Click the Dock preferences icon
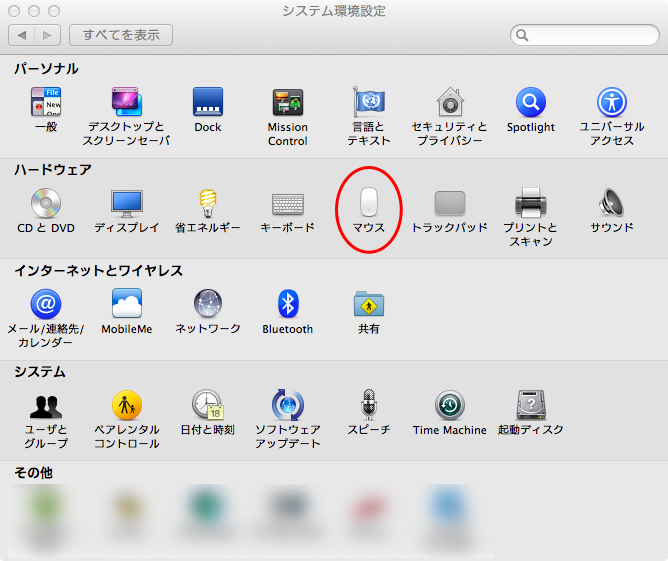Screen dimensions: 668x561 coord(208,103)
